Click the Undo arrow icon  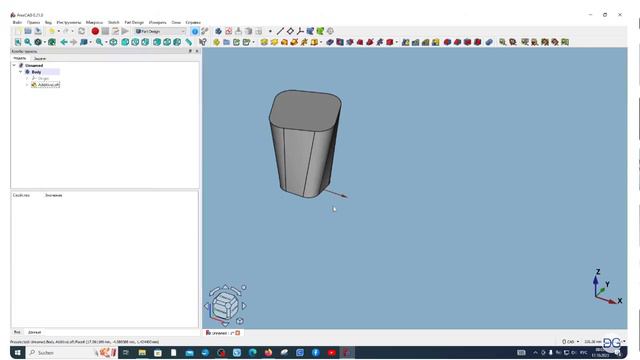tap(51, 31)
